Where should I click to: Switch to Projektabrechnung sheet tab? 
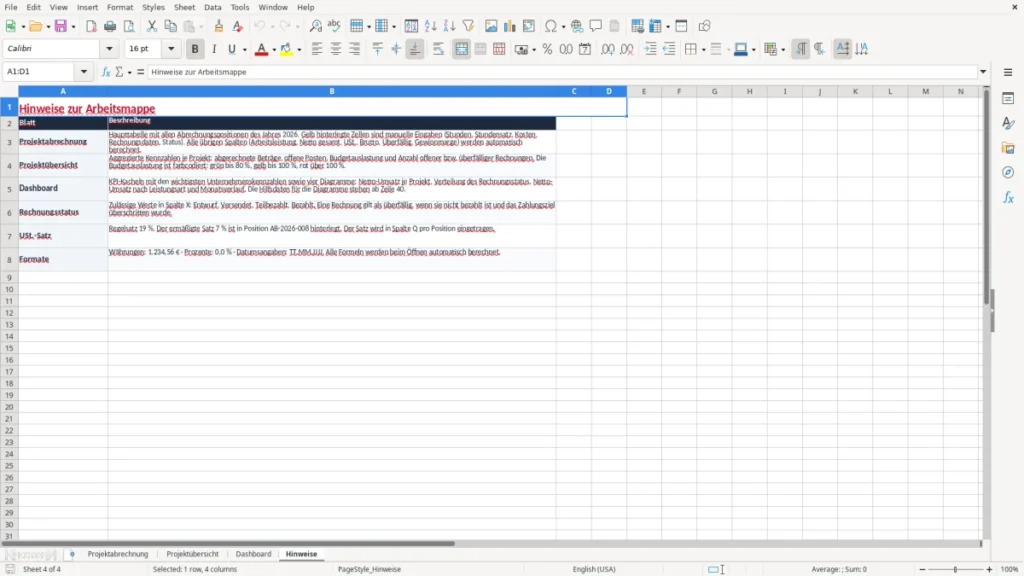click(118, 554)
